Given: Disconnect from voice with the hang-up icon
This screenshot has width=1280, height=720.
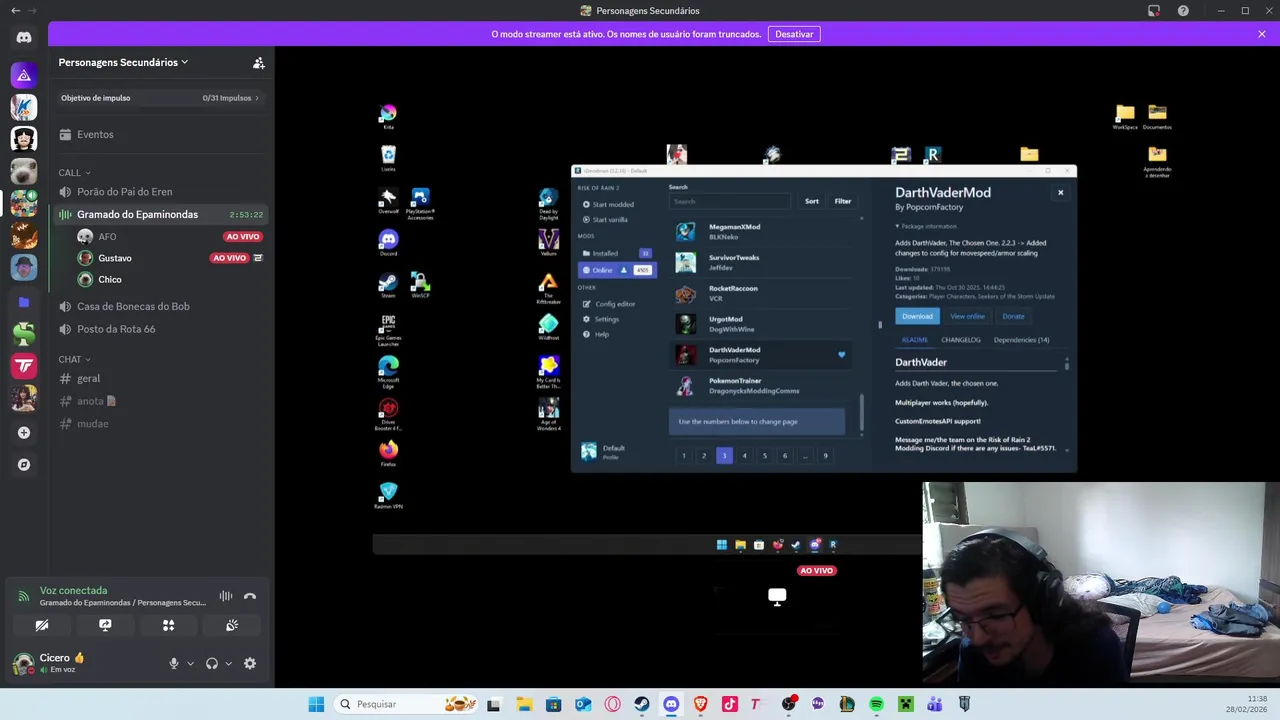Looking at the screenshot, I should tap(250, 596).
